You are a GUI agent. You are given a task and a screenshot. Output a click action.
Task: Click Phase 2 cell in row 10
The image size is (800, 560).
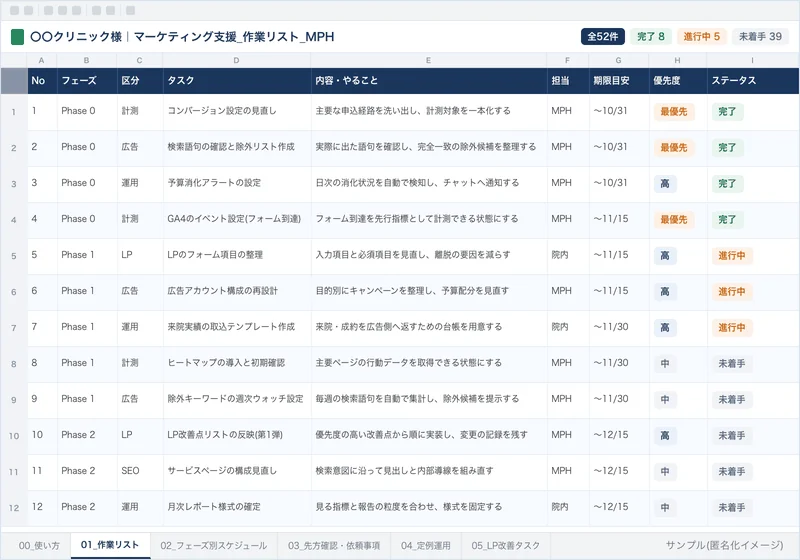pos(87,435)
